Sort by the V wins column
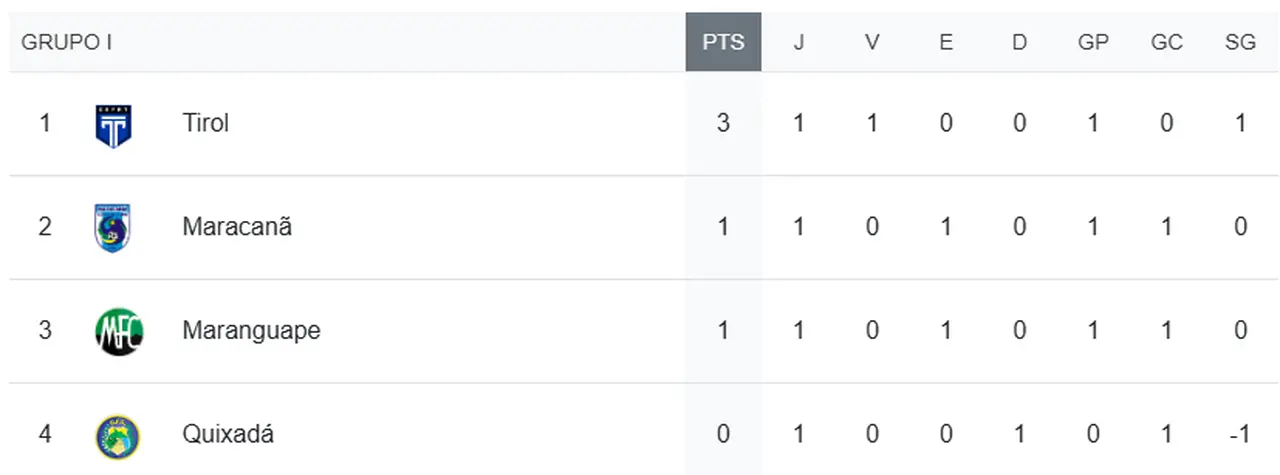This screenshot has width=1280, height=475. pyautogui.click(x=872, y=42)
